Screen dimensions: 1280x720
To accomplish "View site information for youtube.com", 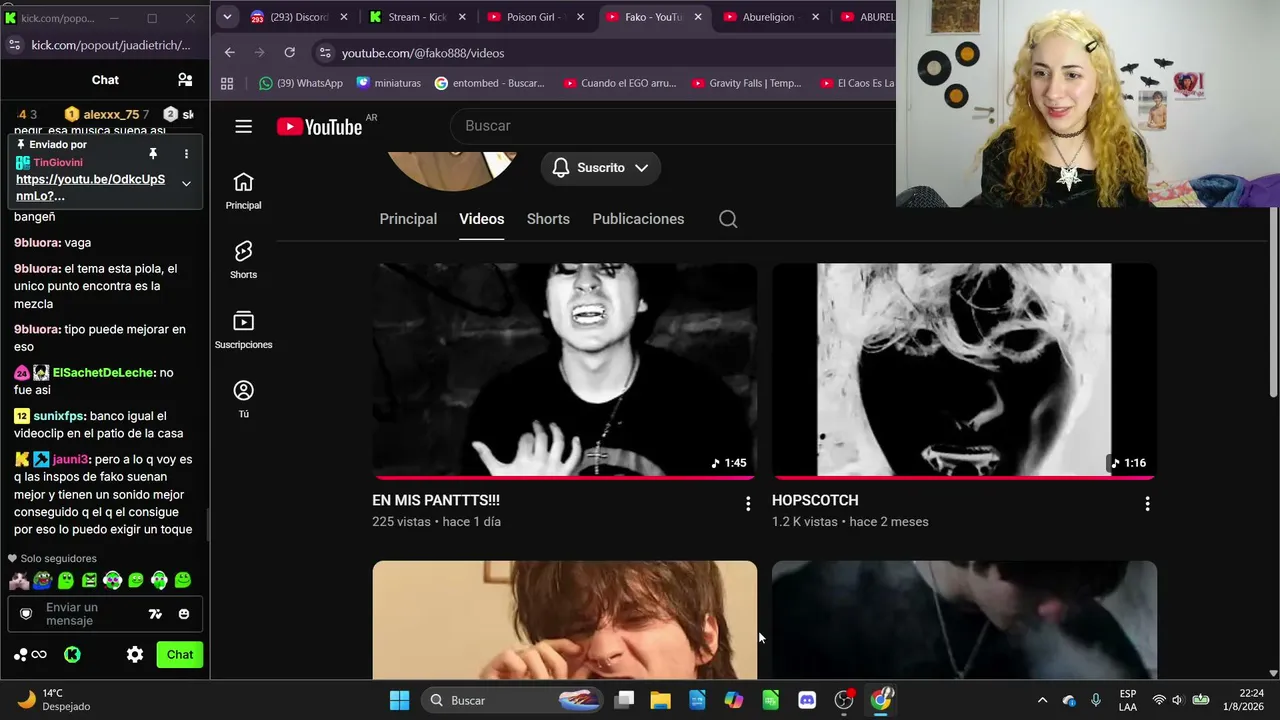I will 324,53.
